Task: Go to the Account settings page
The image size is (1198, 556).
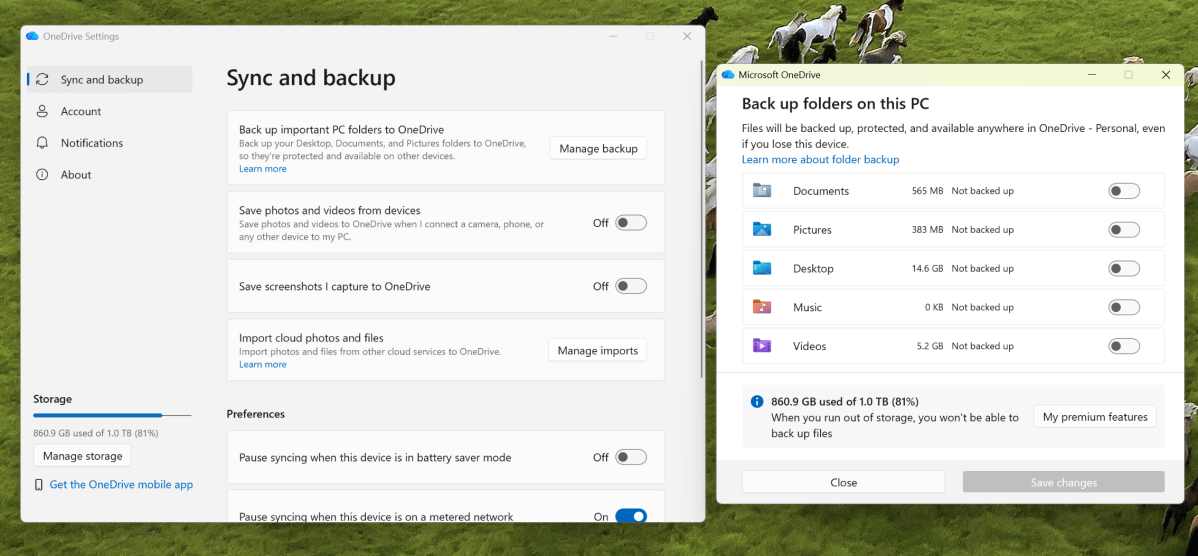Action: 110,112
